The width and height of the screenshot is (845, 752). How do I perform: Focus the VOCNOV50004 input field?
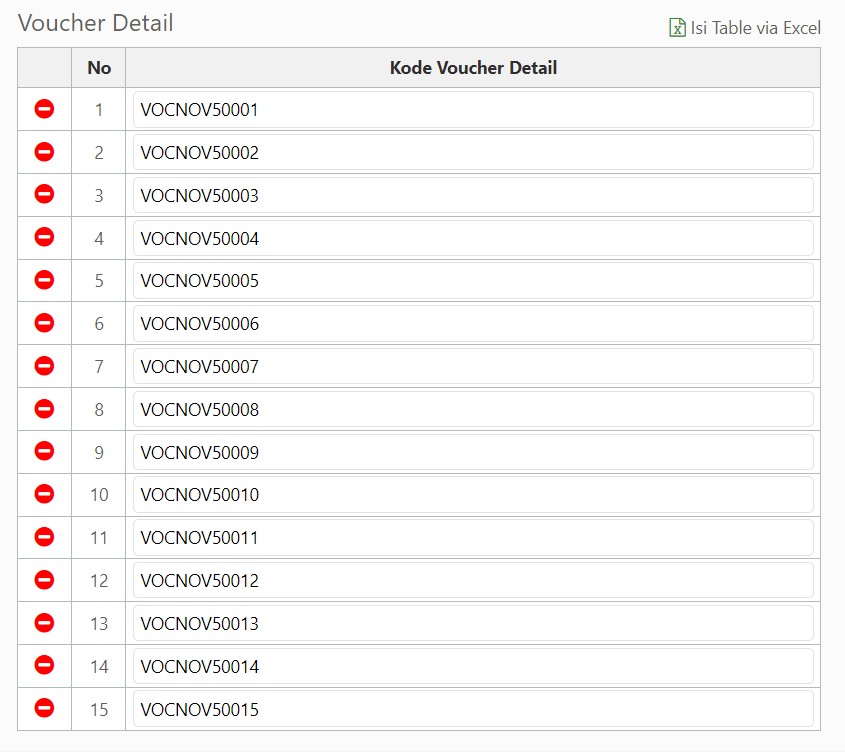[473, 238]
